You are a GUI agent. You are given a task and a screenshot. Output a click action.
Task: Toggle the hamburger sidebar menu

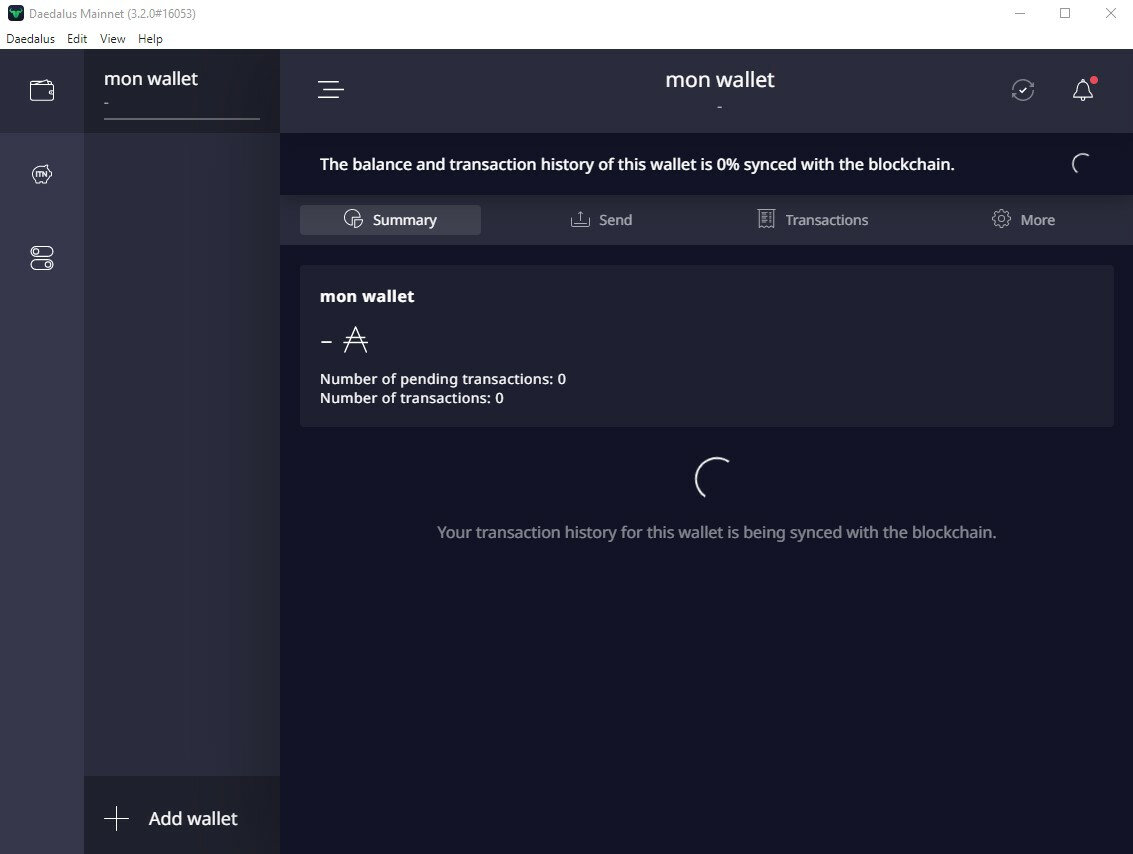click(330, 90)
